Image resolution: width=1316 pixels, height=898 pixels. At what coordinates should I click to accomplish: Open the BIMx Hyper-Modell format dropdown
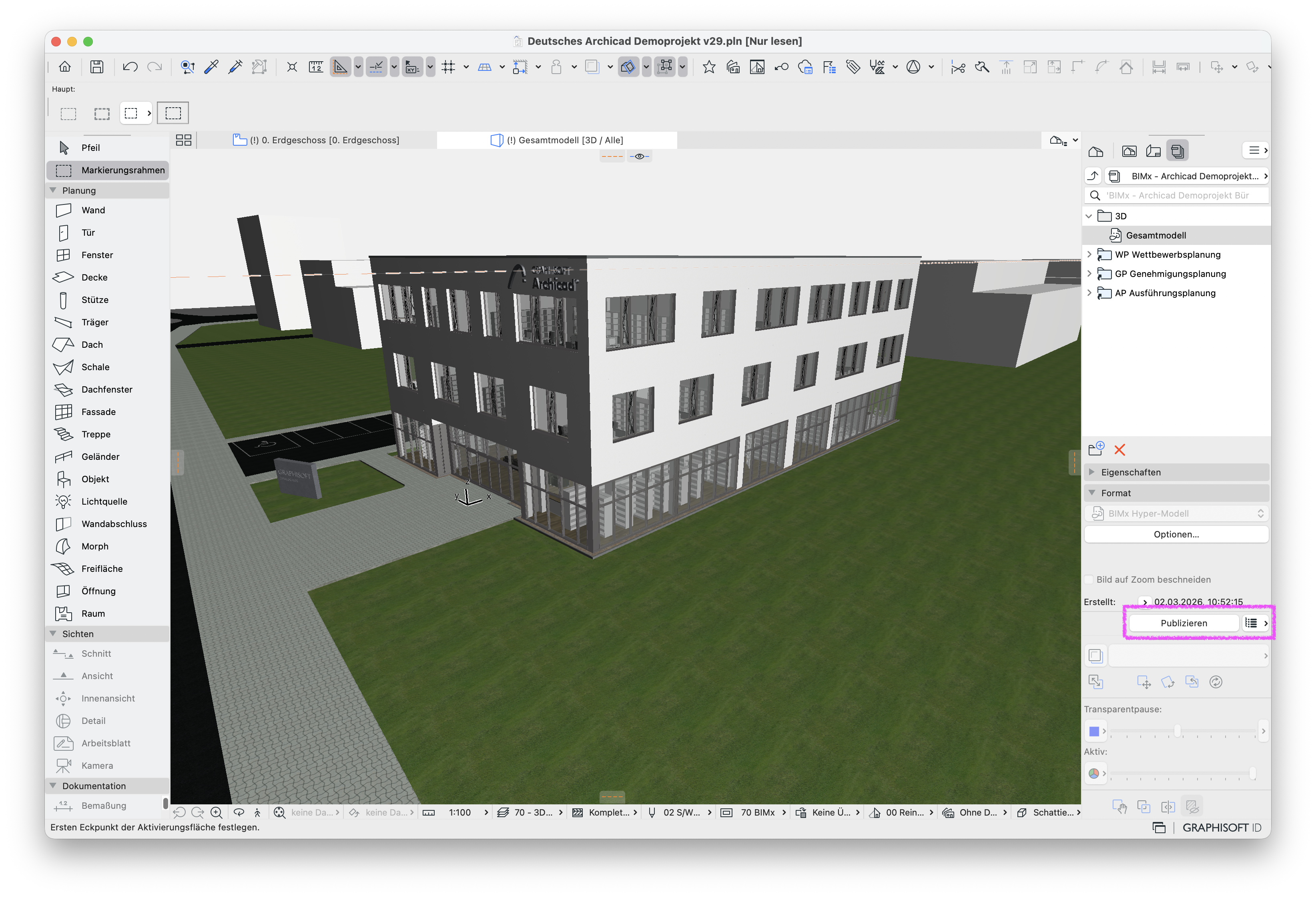pos(1176,513)
